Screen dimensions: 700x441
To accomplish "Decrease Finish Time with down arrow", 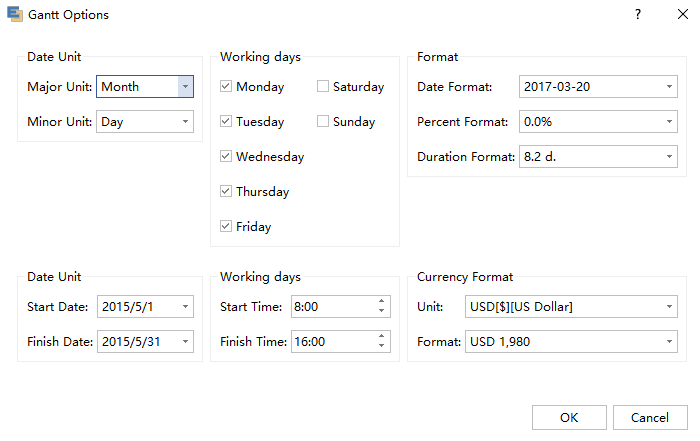I will pos(381,346).
